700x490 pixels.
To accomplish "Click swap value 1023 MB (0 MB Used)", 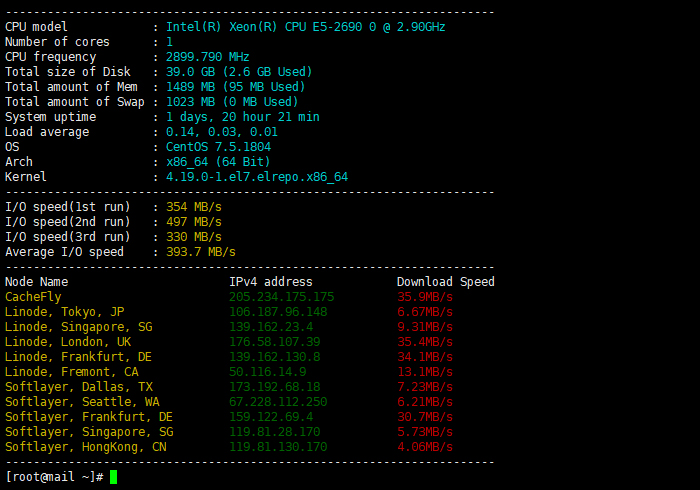I will (x=232, y=102).
